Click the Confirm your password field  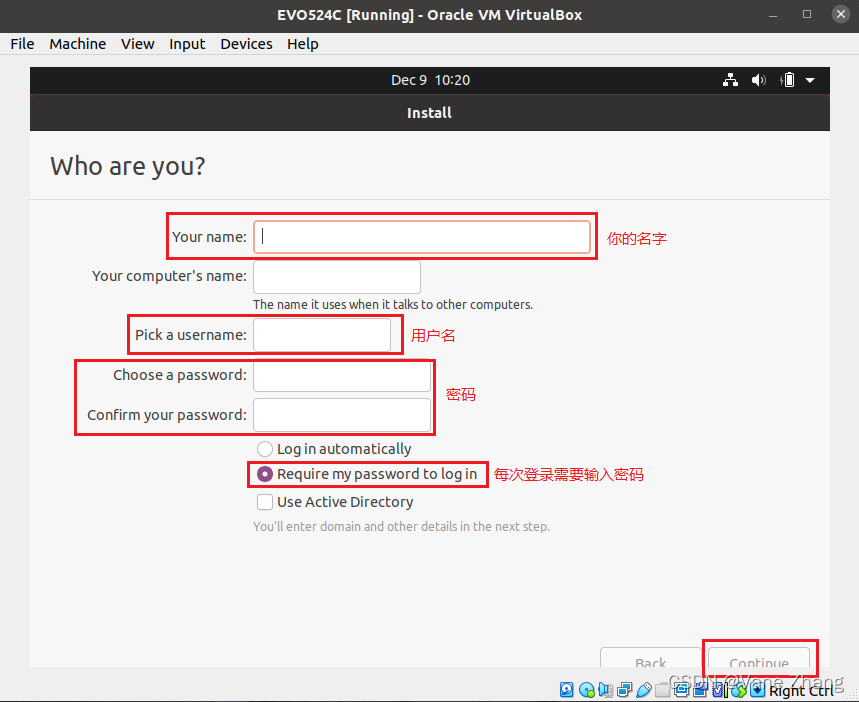342,415
